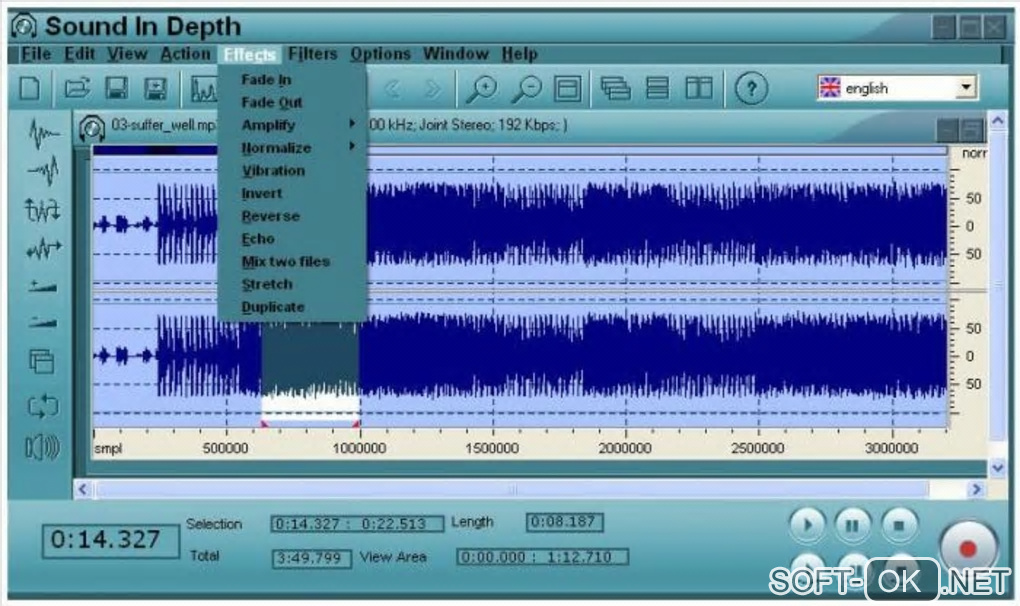The height and width of the screenshot is (606, 1020).
Task: Zoom in with the magnifier plus icon
Action: point(482,89)
